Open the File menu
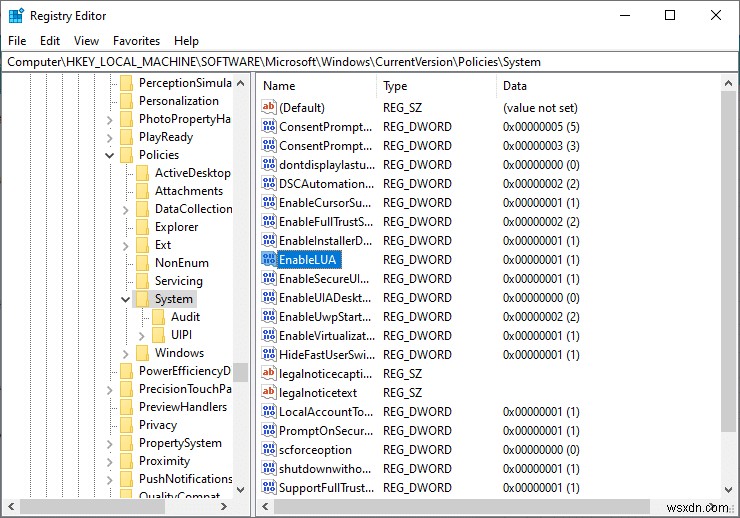 click(x=17, y=41)
